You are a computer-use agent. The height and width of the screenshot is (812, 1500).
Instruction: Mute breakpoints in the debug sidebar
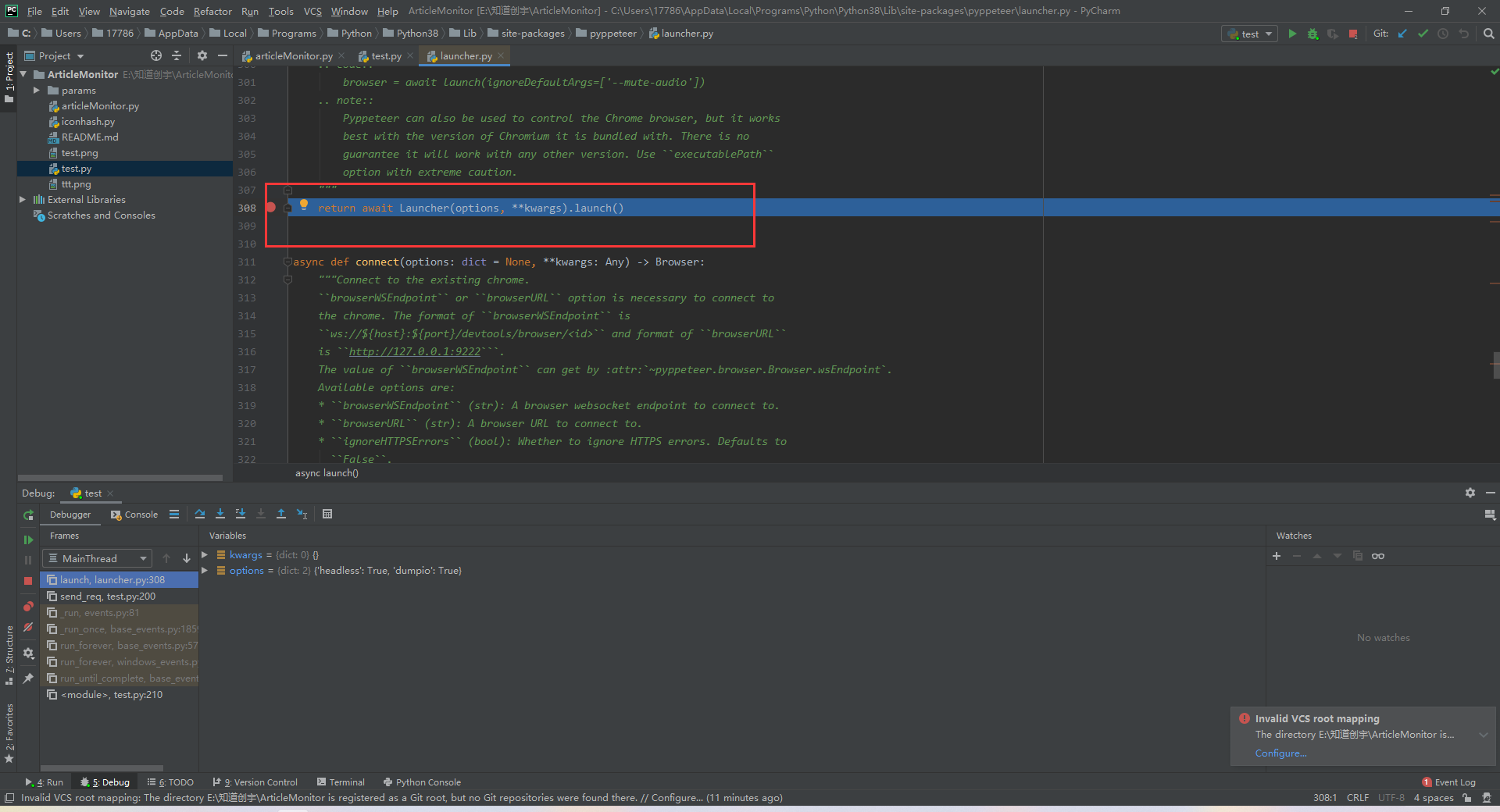tap(28, 627)
